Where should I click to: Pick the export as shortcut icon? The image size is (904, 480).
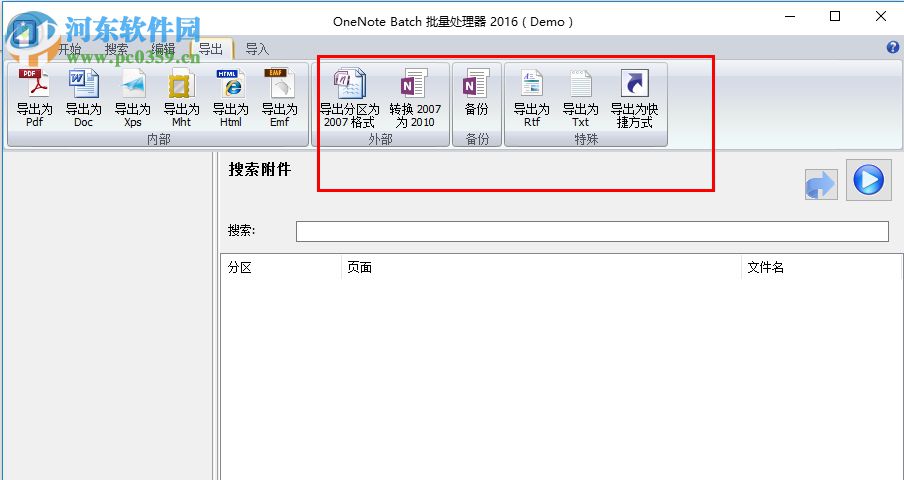click(634, 97)
